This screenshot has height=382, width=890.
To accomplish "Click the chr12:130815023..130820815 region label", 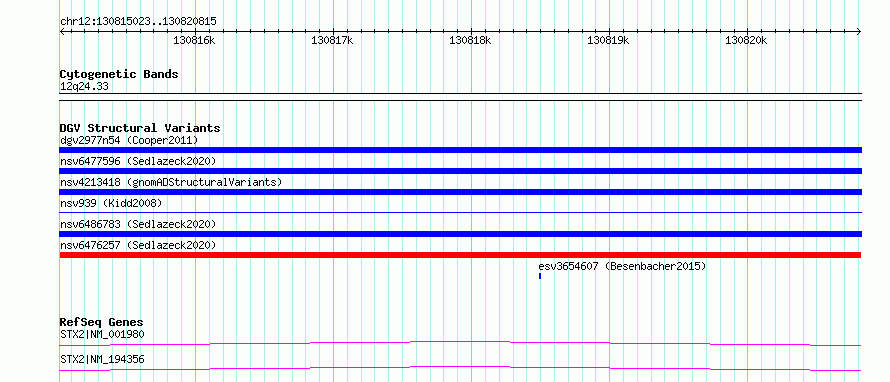I will 138,22.
